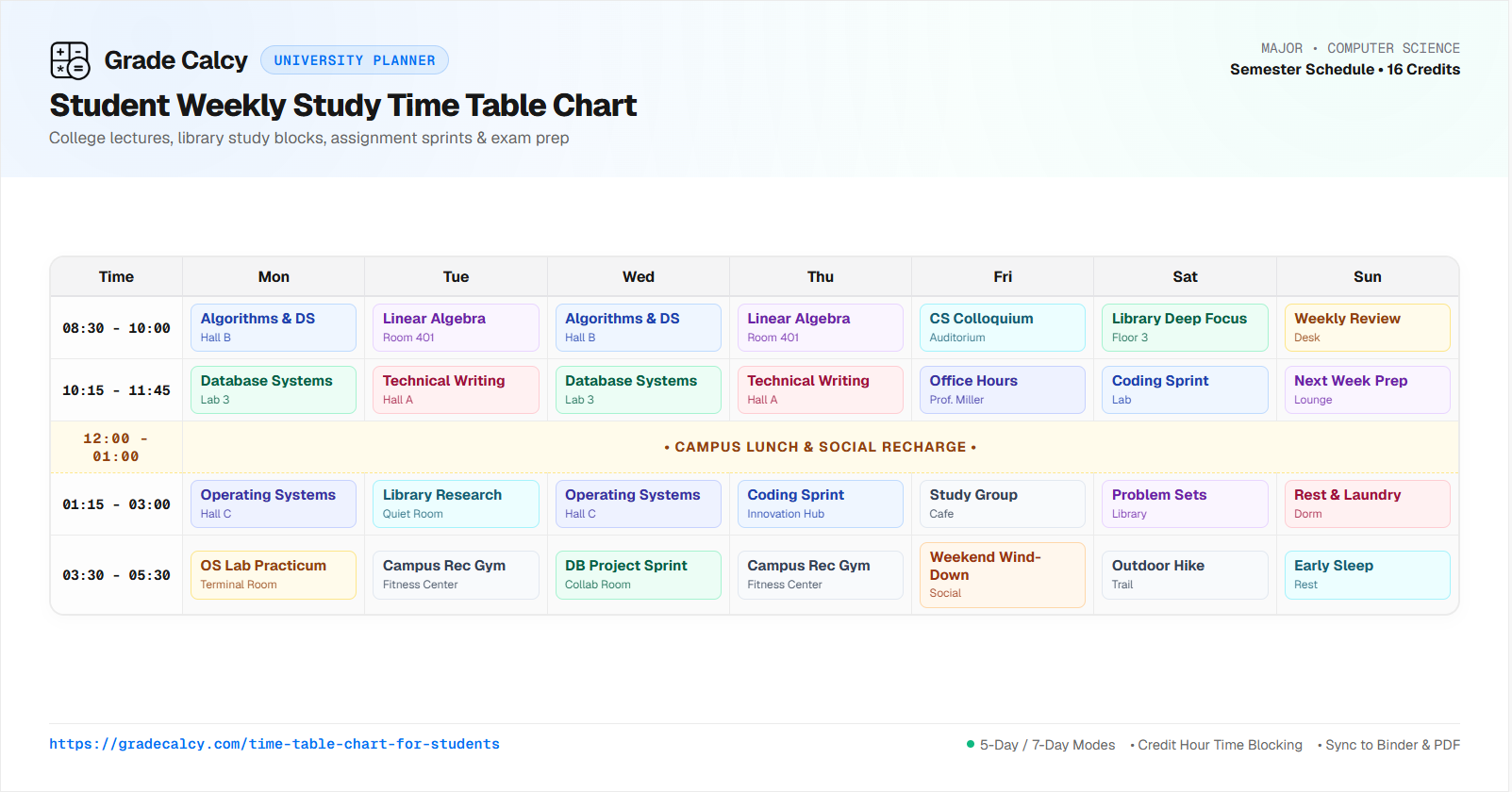Viewport: 1512px width, 792px height.
Task: Click Campus Lunch & Social Recharge banner
Action: 821,447
